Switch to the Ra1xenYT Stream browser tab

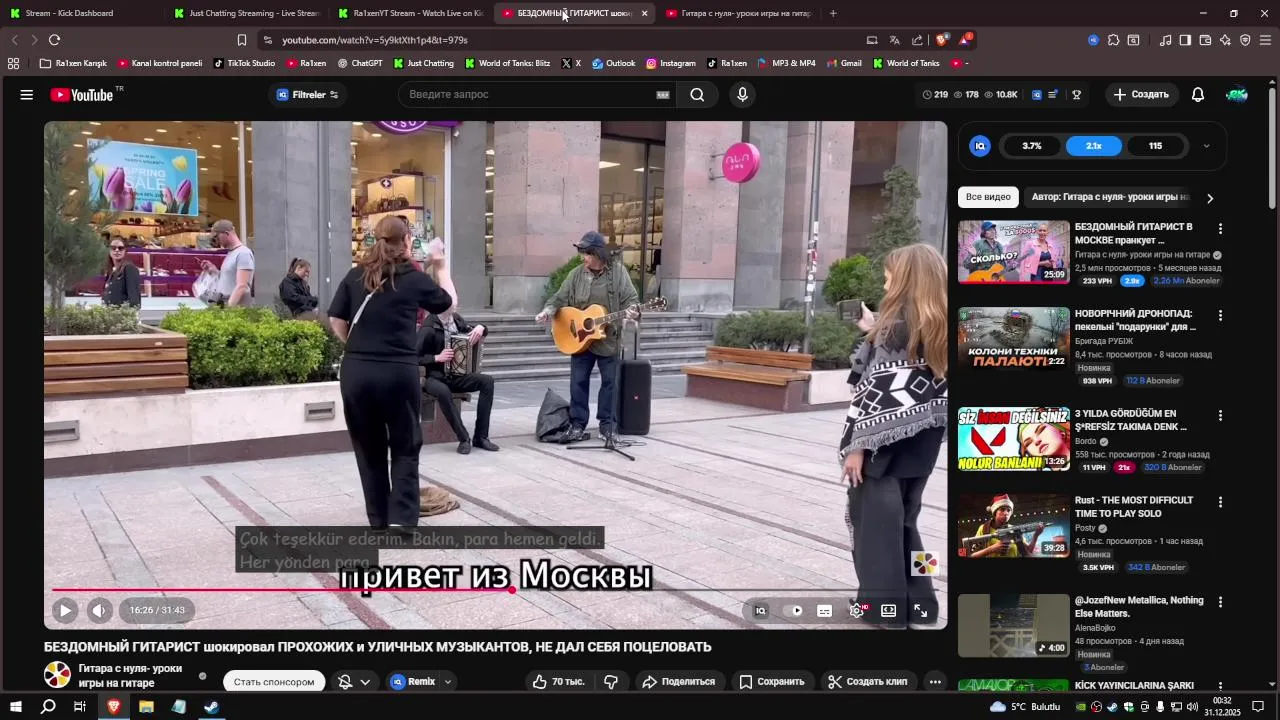click(x=410, y=13)
